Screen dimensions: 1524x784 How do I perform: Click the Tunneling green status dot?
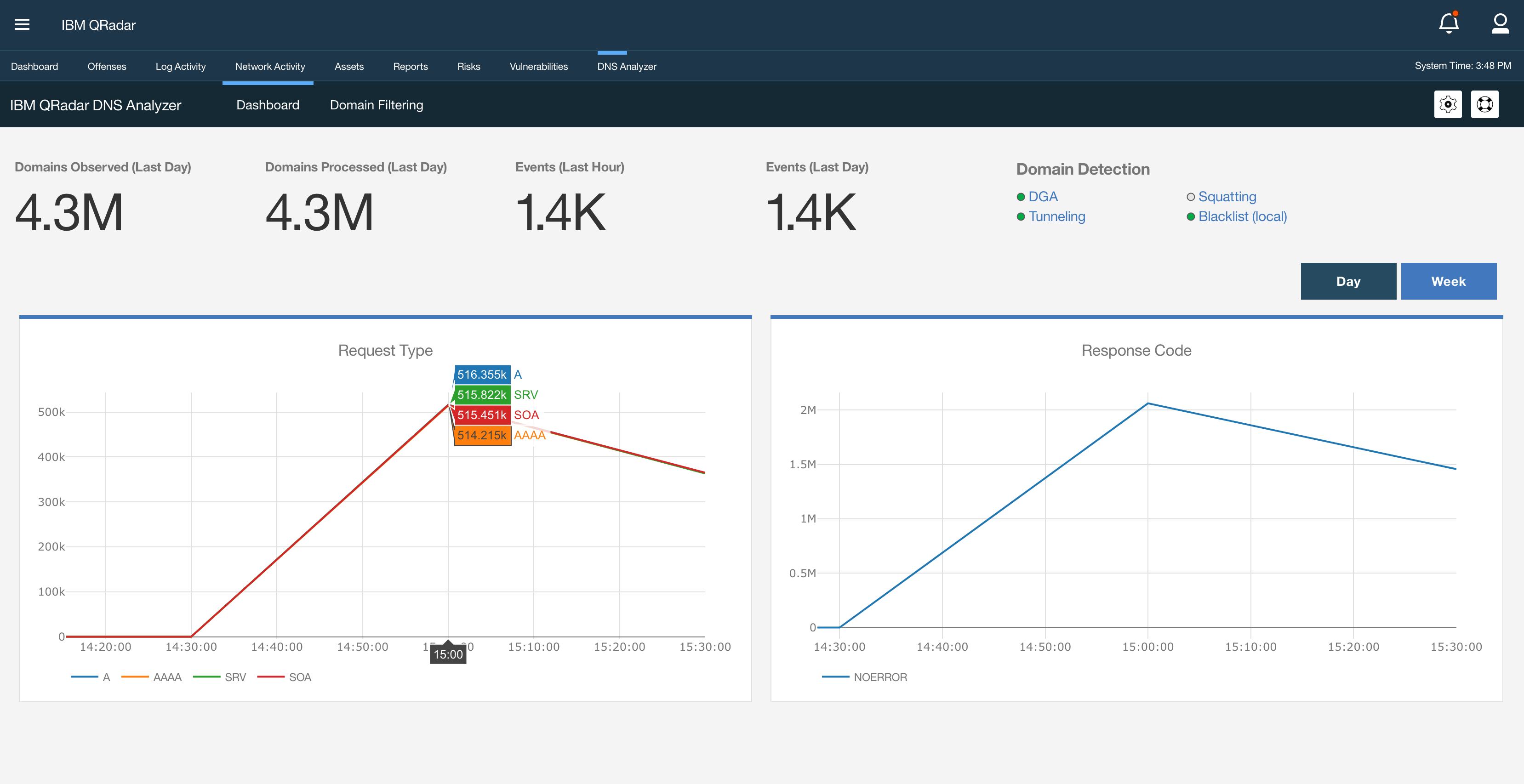click(x=1021, y=217)
